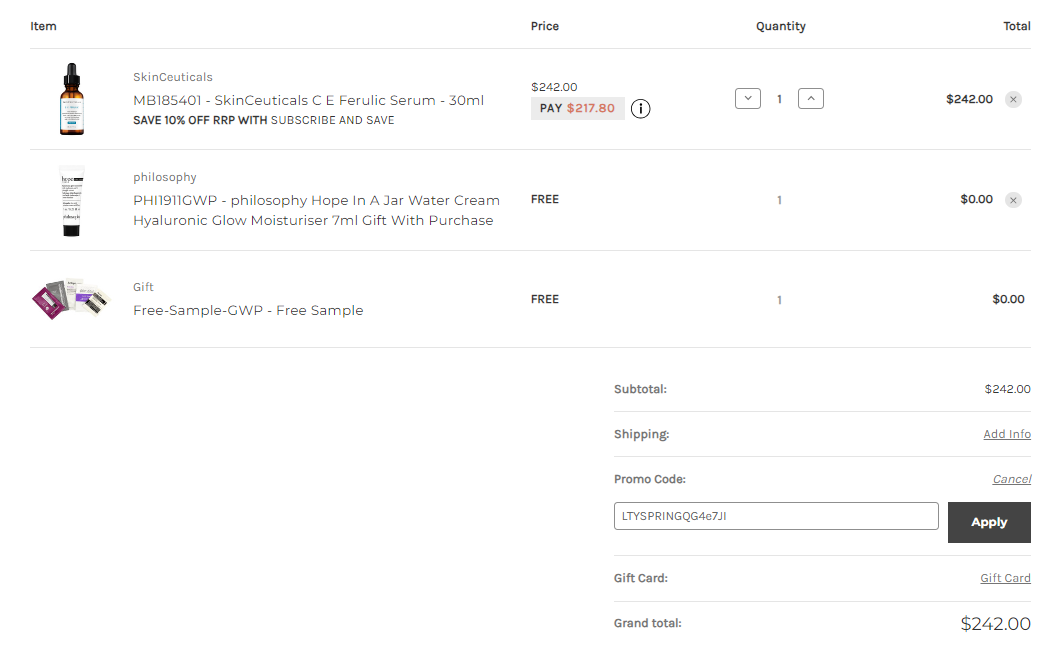1057x646 pixels.
Task: Open Free-Sample-GWP product link
Action: 248,310
